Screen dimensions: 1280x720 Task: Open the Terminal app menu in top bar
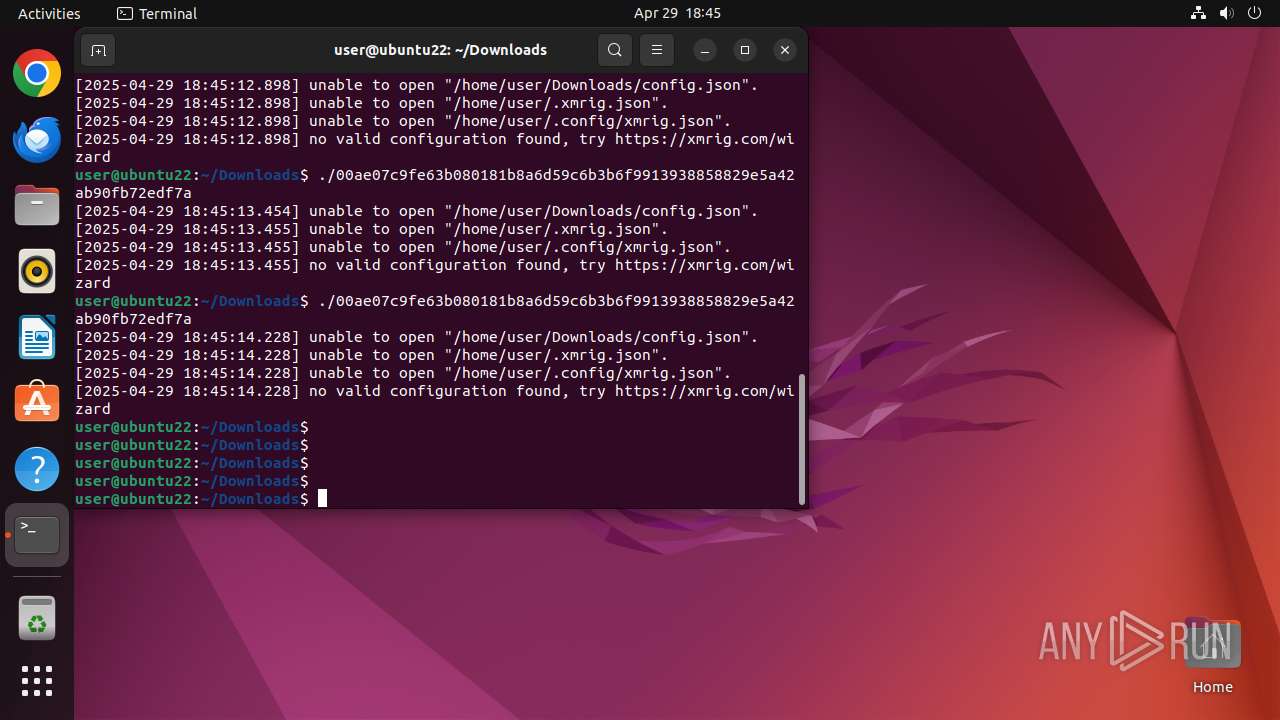(x=157, y=13)
